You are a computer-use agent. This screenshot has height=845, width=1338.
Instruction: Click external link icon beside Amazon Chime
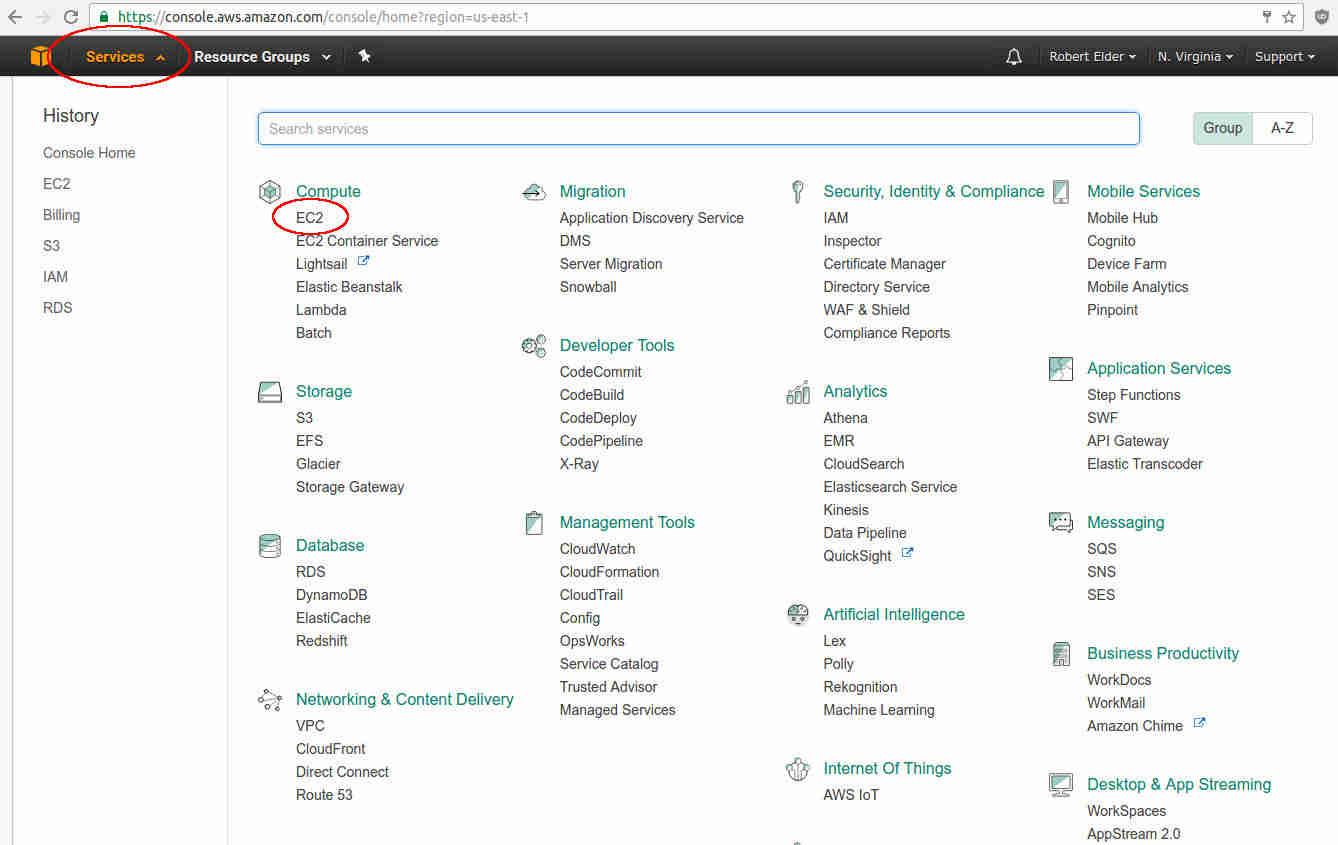[1199, 723]
